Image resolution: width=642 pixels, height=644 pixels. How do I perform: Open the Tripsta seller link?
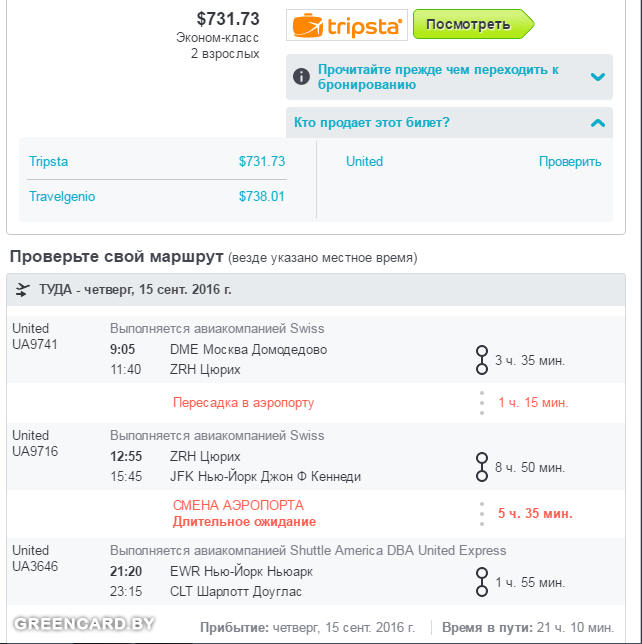point(49,161)
